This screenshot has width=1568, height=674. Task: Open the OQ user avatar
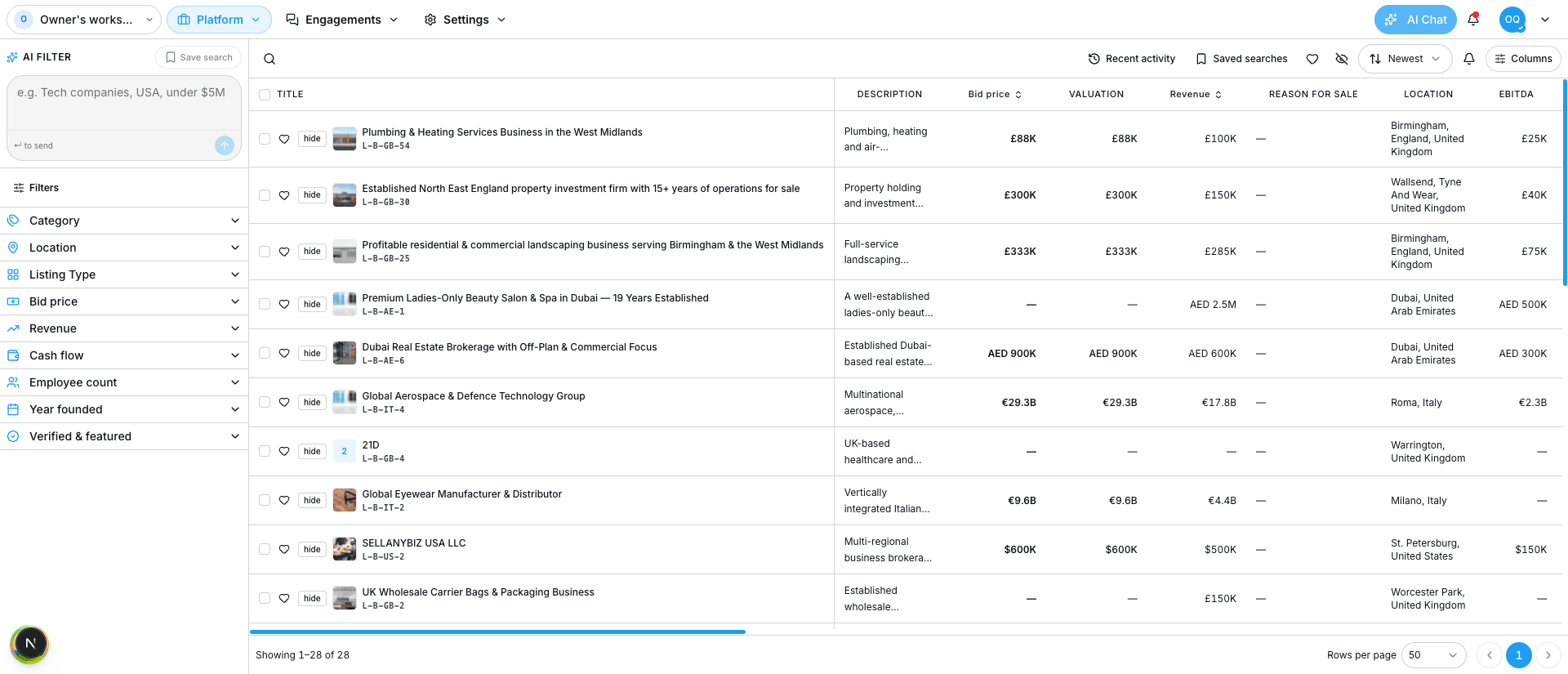[1512, 20]
